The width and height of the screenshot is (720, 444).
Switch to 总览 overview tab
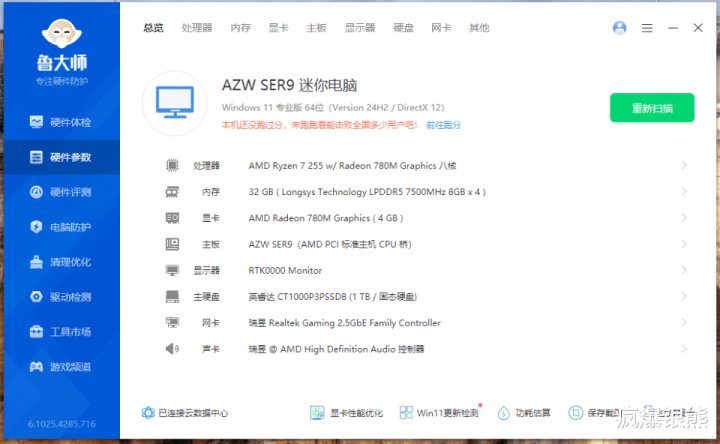coord(153,28)
